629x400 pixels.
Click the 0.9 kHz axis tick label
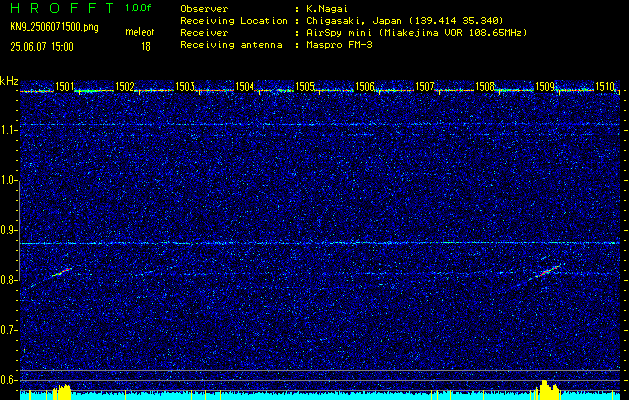(x=9, y=230)
